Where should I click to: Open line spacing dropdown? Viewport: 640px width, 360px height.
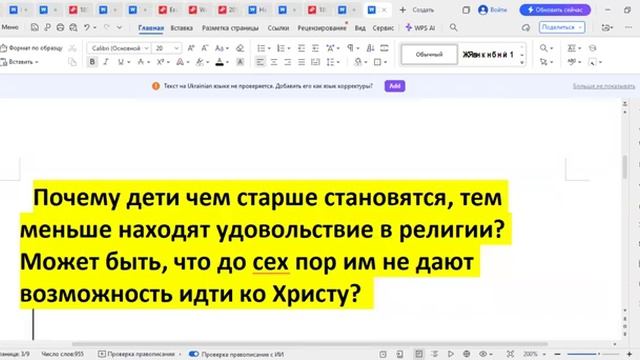[333, 62]
